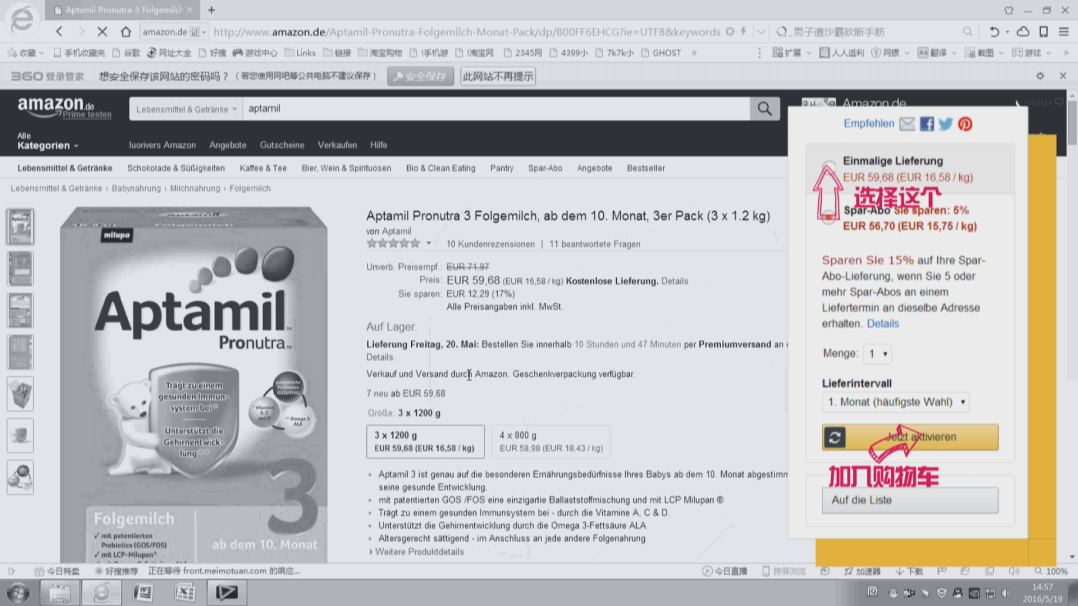1078x606 pixels.
Task: Share the product via email icon
Action: [908, 124]
